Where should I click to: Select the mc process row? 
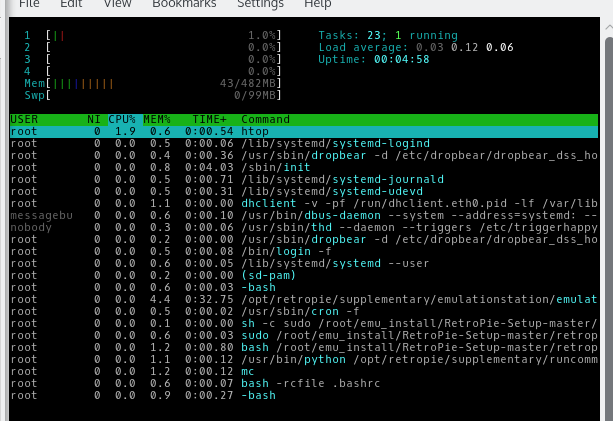coord(300,371)
